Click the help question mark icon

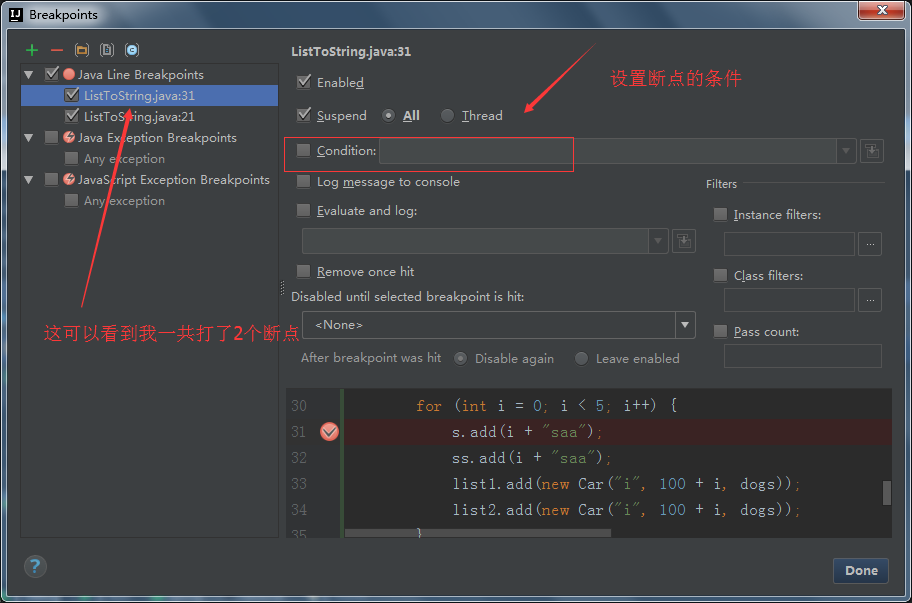click(x=34, y=566)
